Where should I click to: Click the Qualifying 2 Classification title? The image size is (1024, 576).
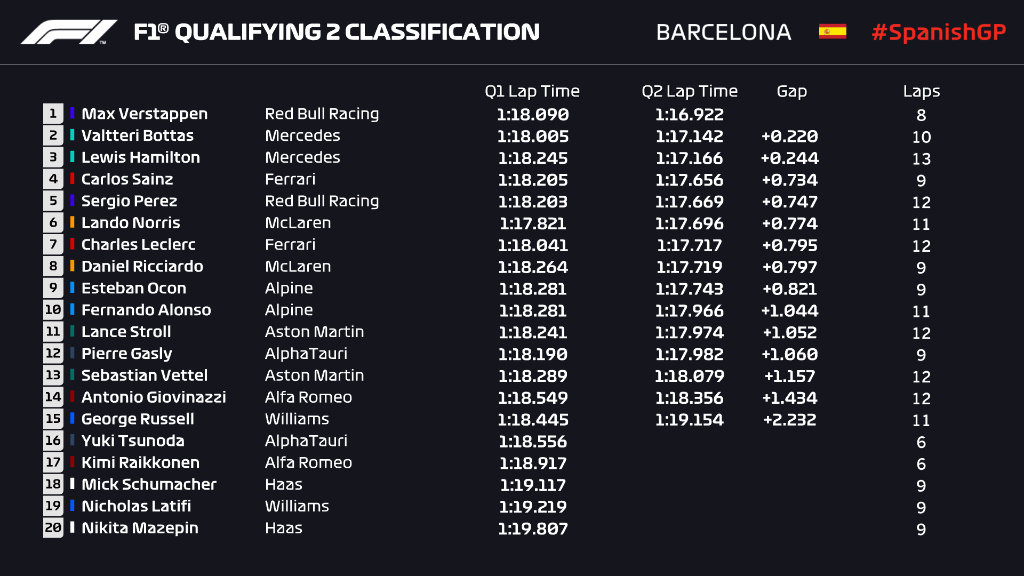coord(337,32)
